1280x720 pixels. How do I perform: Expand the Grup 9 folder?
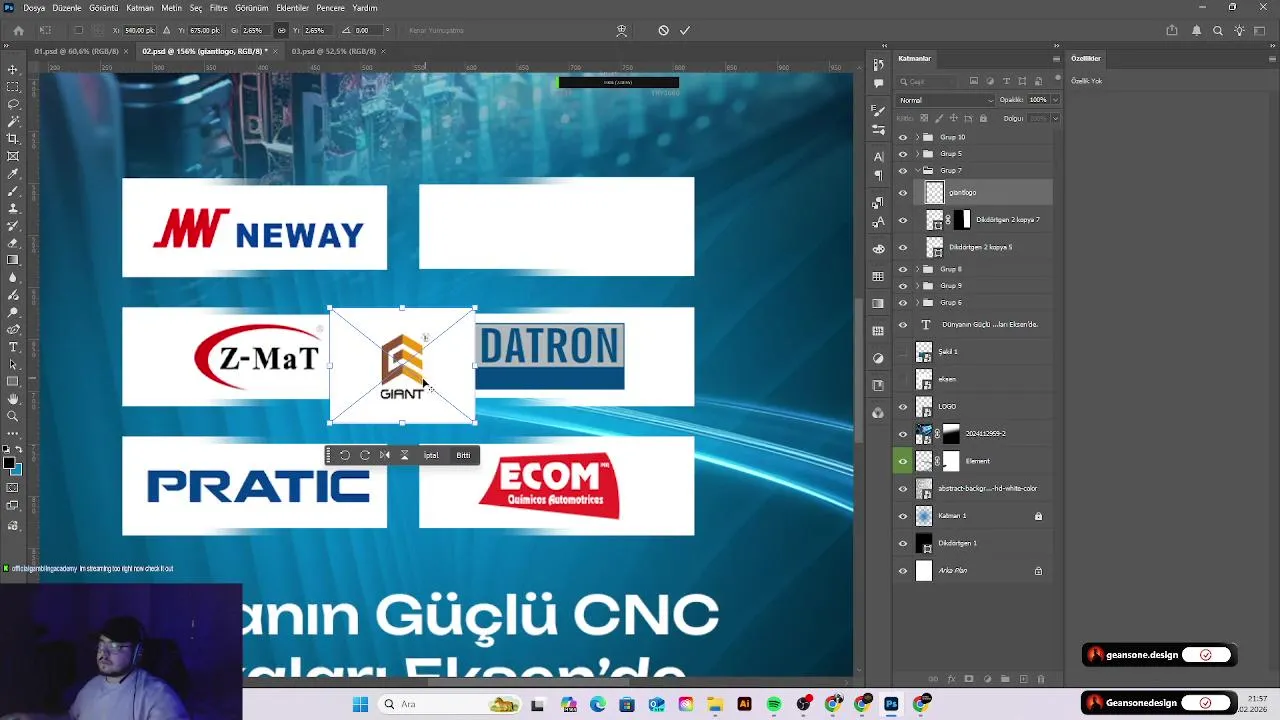pyautogui.click(x=917, y=286)
